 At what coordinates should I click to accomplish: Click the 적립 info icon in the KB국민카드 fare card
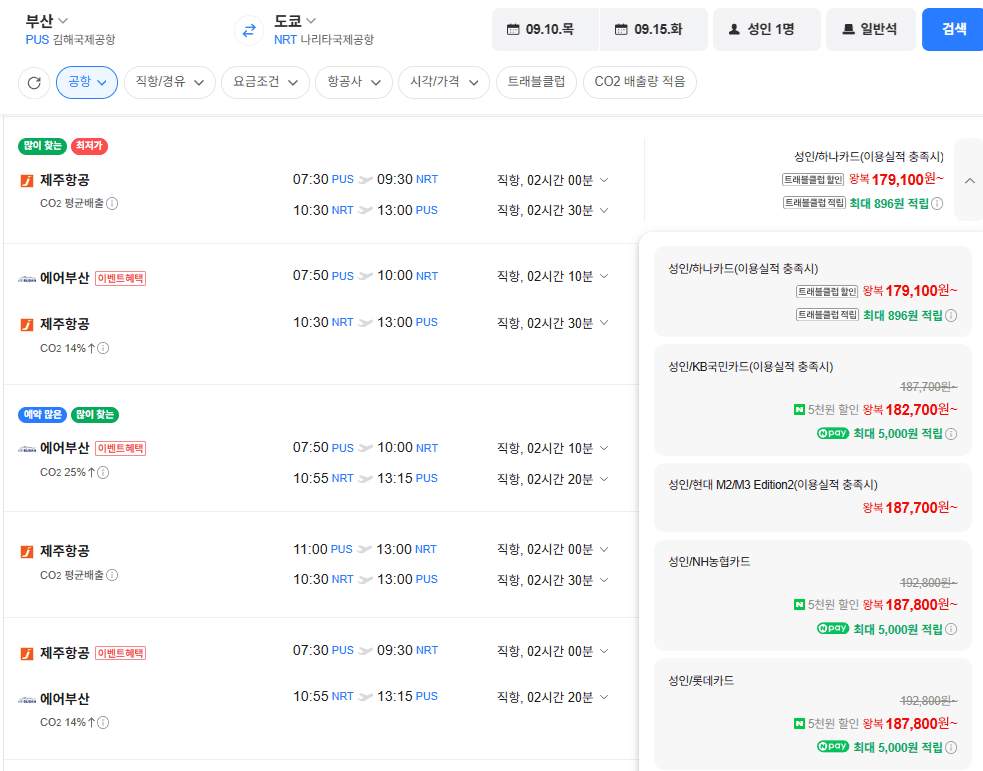click(951, 434)
